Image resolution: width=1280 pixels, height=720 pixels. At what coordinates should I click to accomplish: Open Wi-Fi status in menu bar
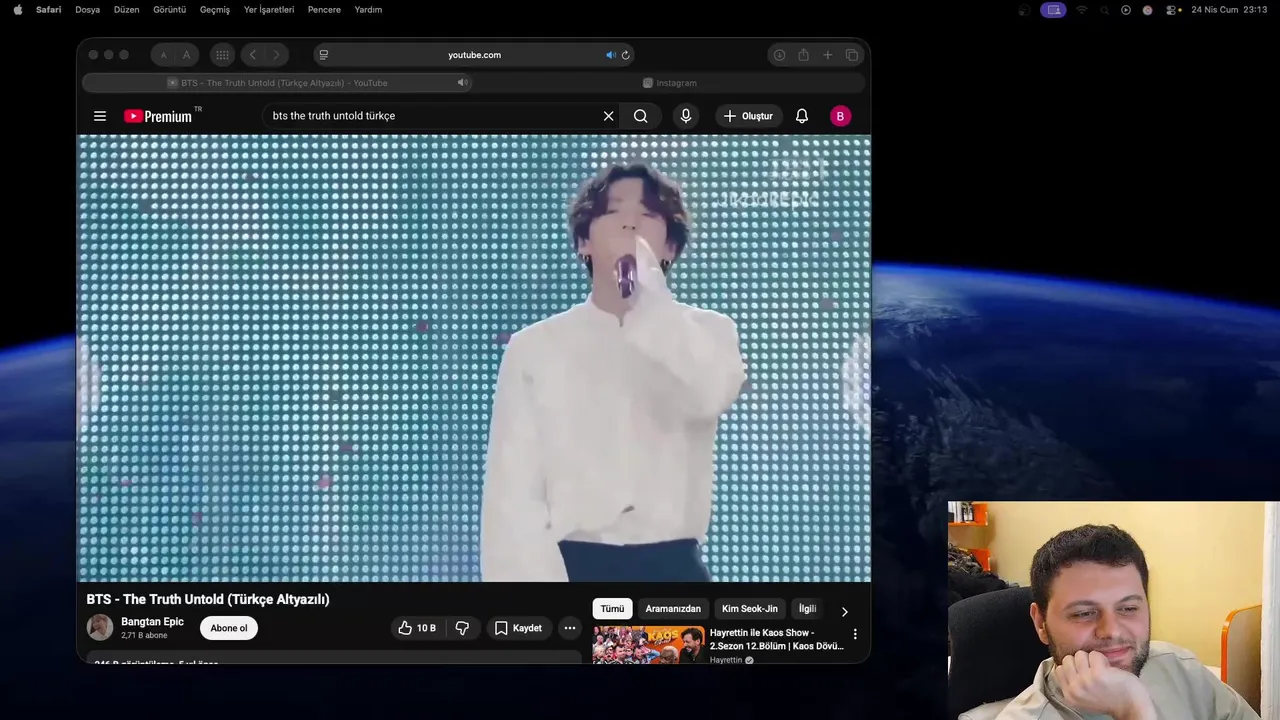tap(1081, 10)
